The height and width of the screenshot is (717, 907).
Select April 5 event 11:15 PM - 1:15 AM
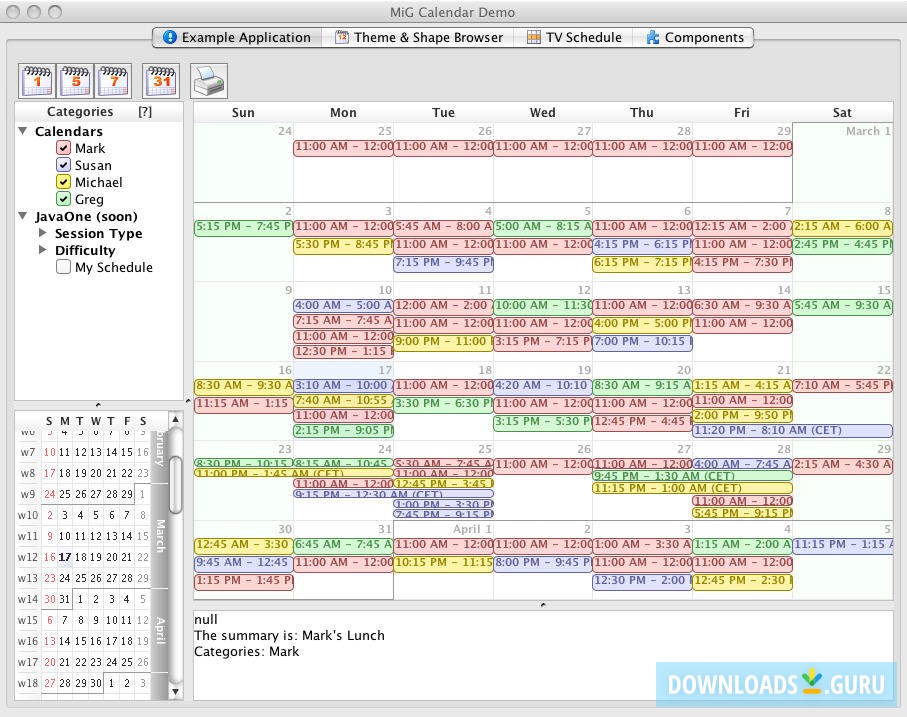(842, 545)
